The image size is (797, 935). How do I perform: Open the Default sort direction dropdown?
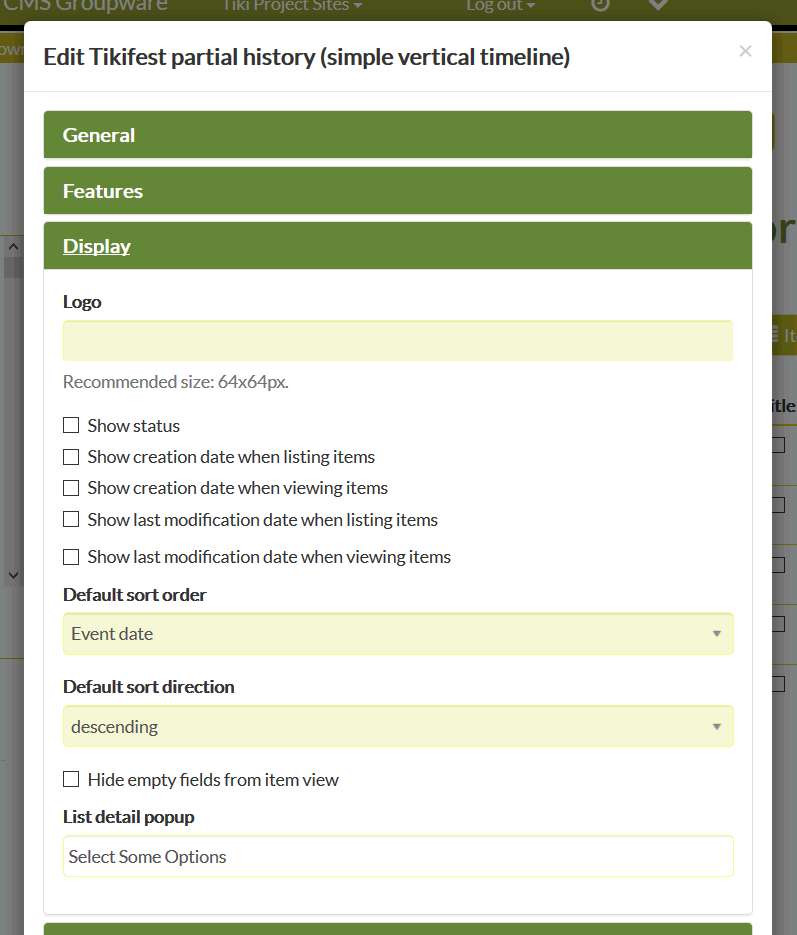[398, 726]
